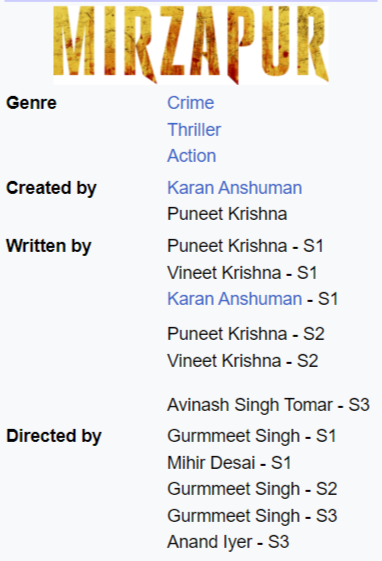The image size is (382, 561).
Task: Open Karan Anshuman under Created by
Action: [x=235, y=188]
